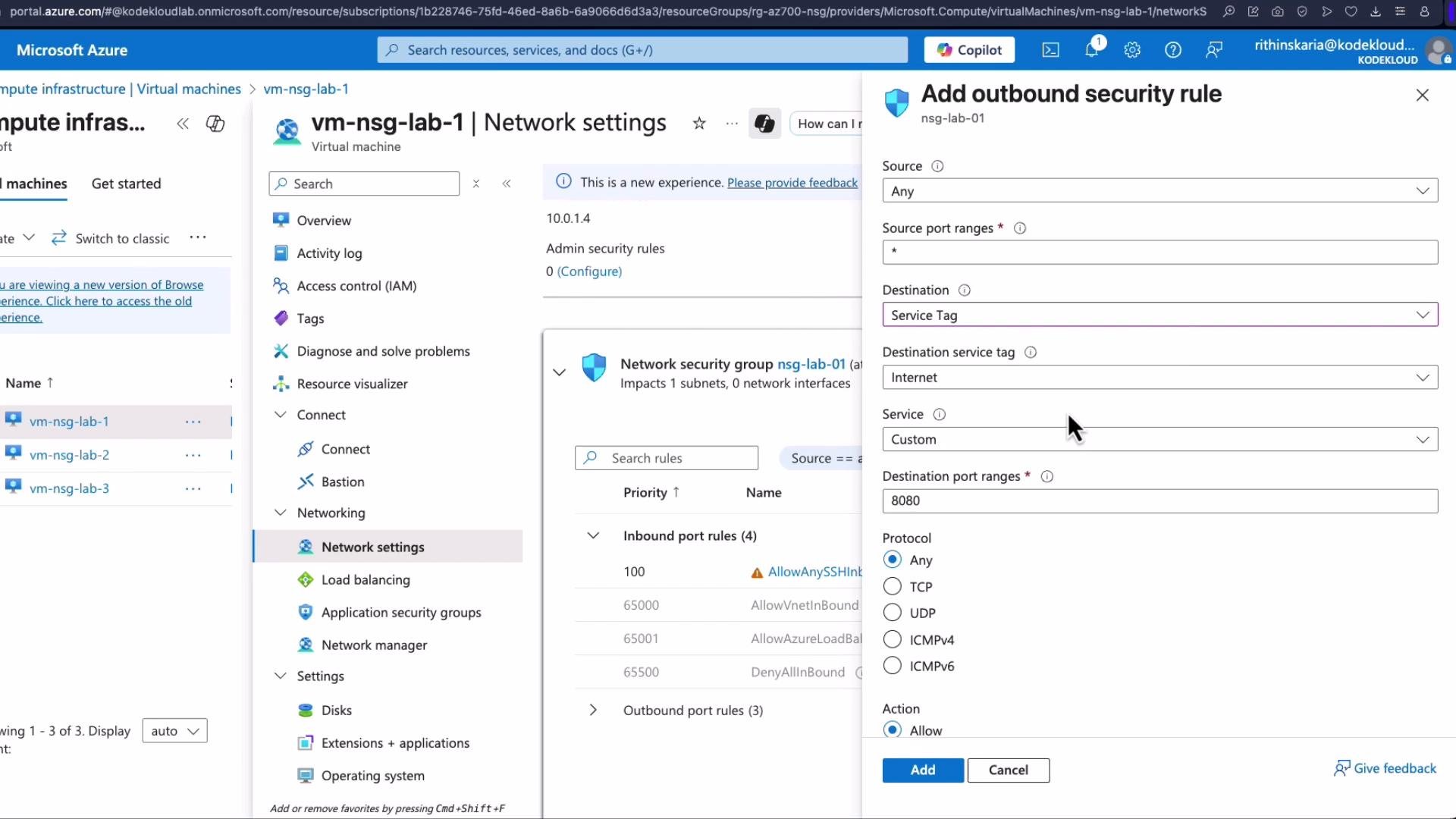Click vm-nsg-lab-1 breadcrumb link
This screenshot has height=819, width=1456.
[306, 89]
